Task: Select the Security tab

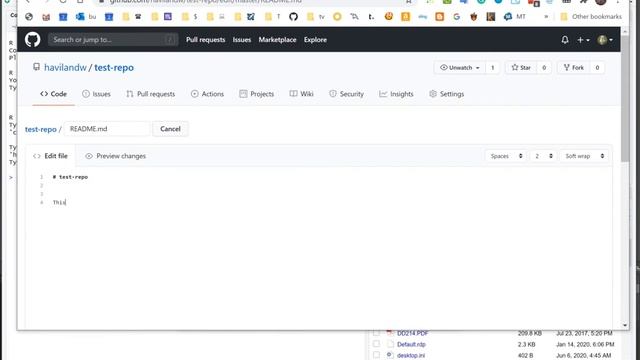Action: [346, 94]
